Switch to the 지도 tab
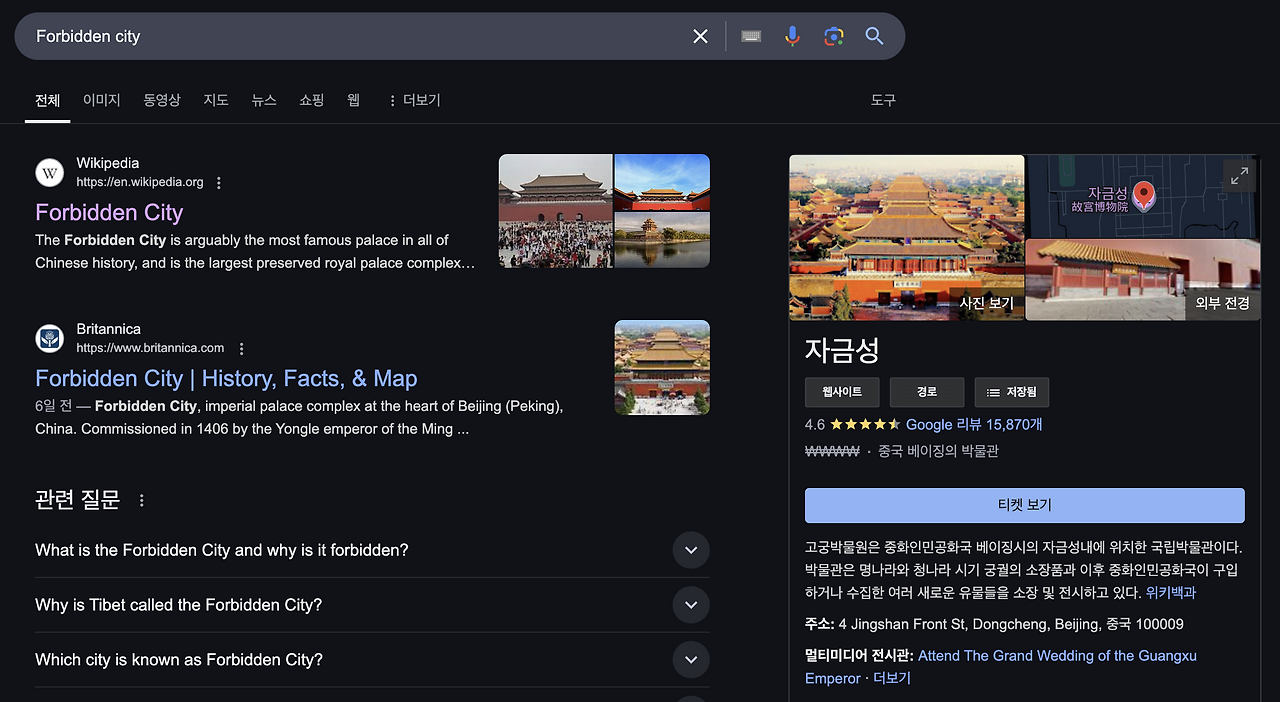The width and height of the screenshot is (1280, 702). [216, 100]
